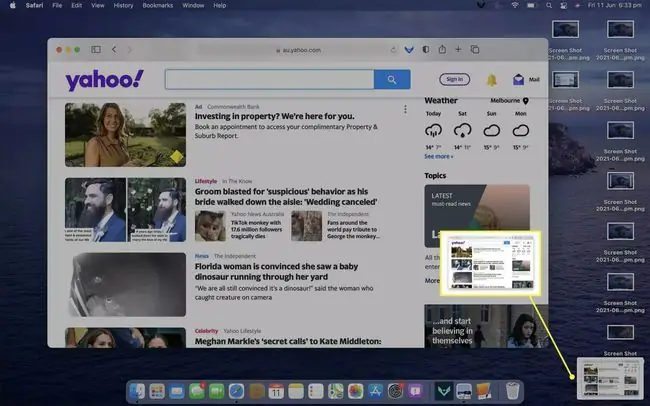Click into the Yahoo search box
The height and width of the screenshot is (406, 650).
coord(269,79)
